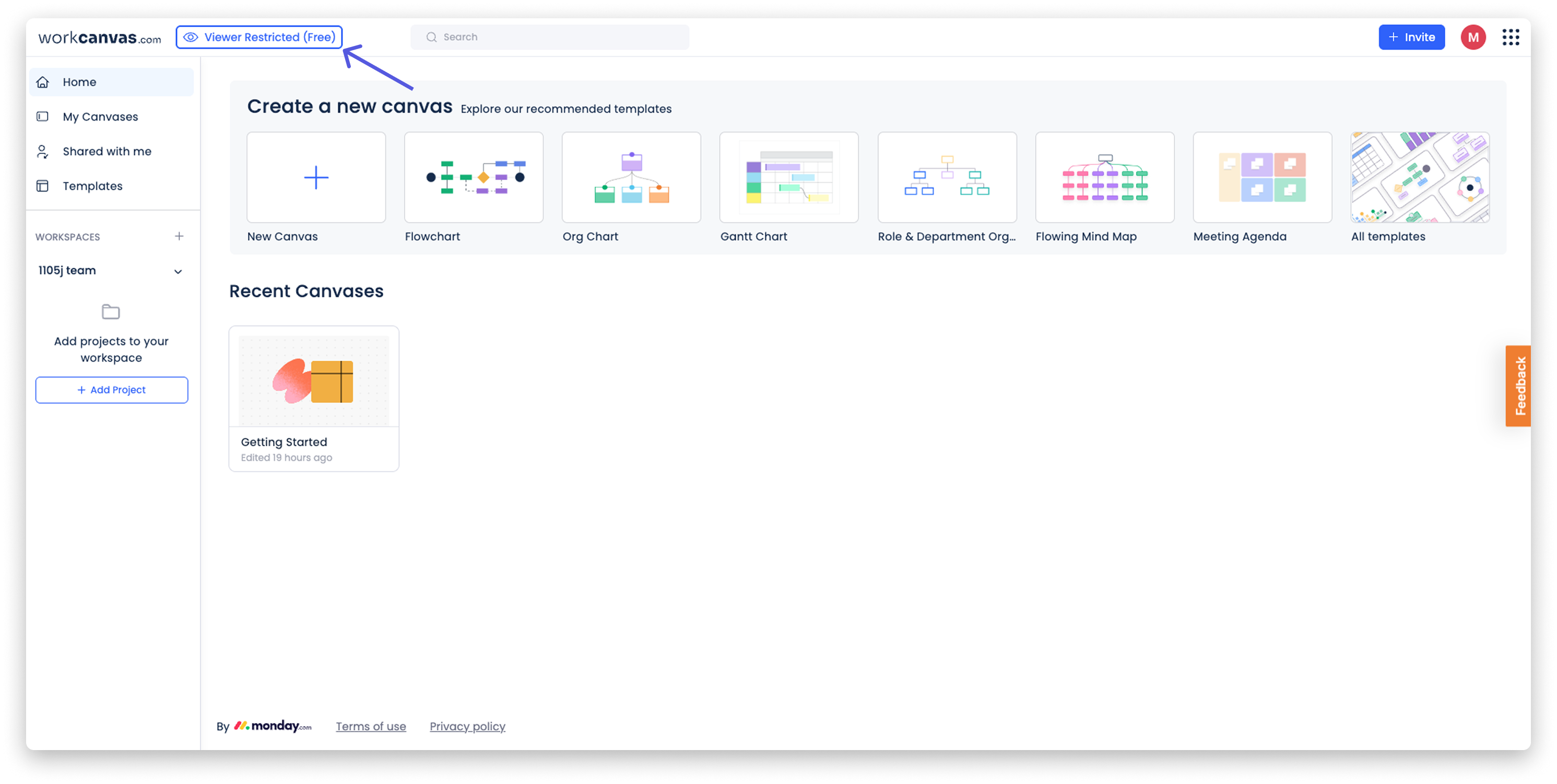Screen dimensions: 1557x784
Task: Click the Flowing Mind Map label
Action: click(1086, 236)
